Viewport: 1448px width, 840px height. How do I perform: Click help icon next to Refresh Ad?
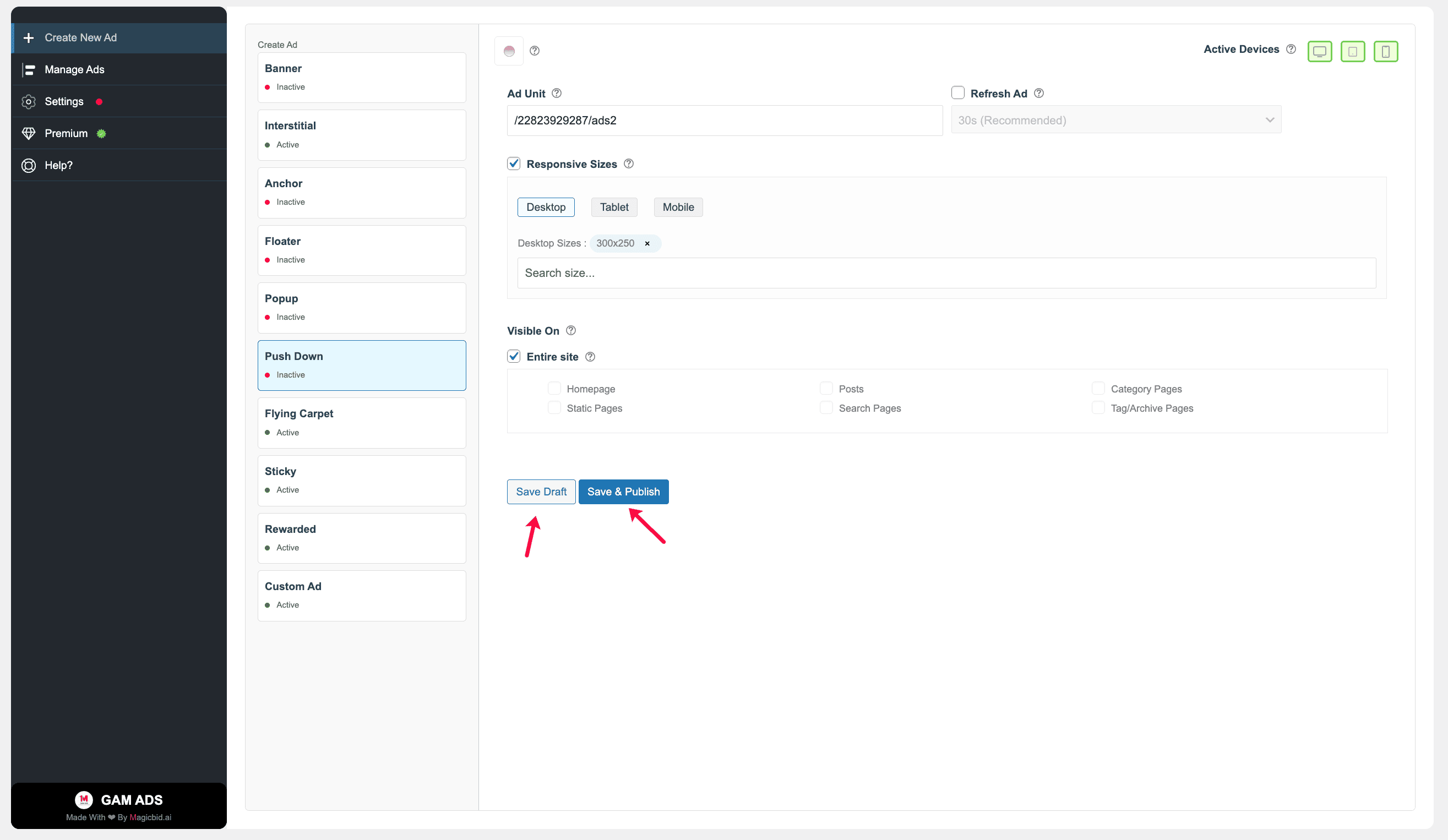click(1038, 93)
